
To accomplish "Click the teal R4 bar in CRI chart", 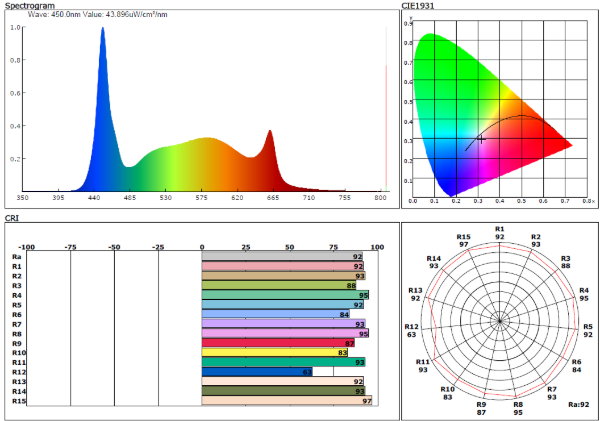I will pyautogui.click(x=285, y=295).
